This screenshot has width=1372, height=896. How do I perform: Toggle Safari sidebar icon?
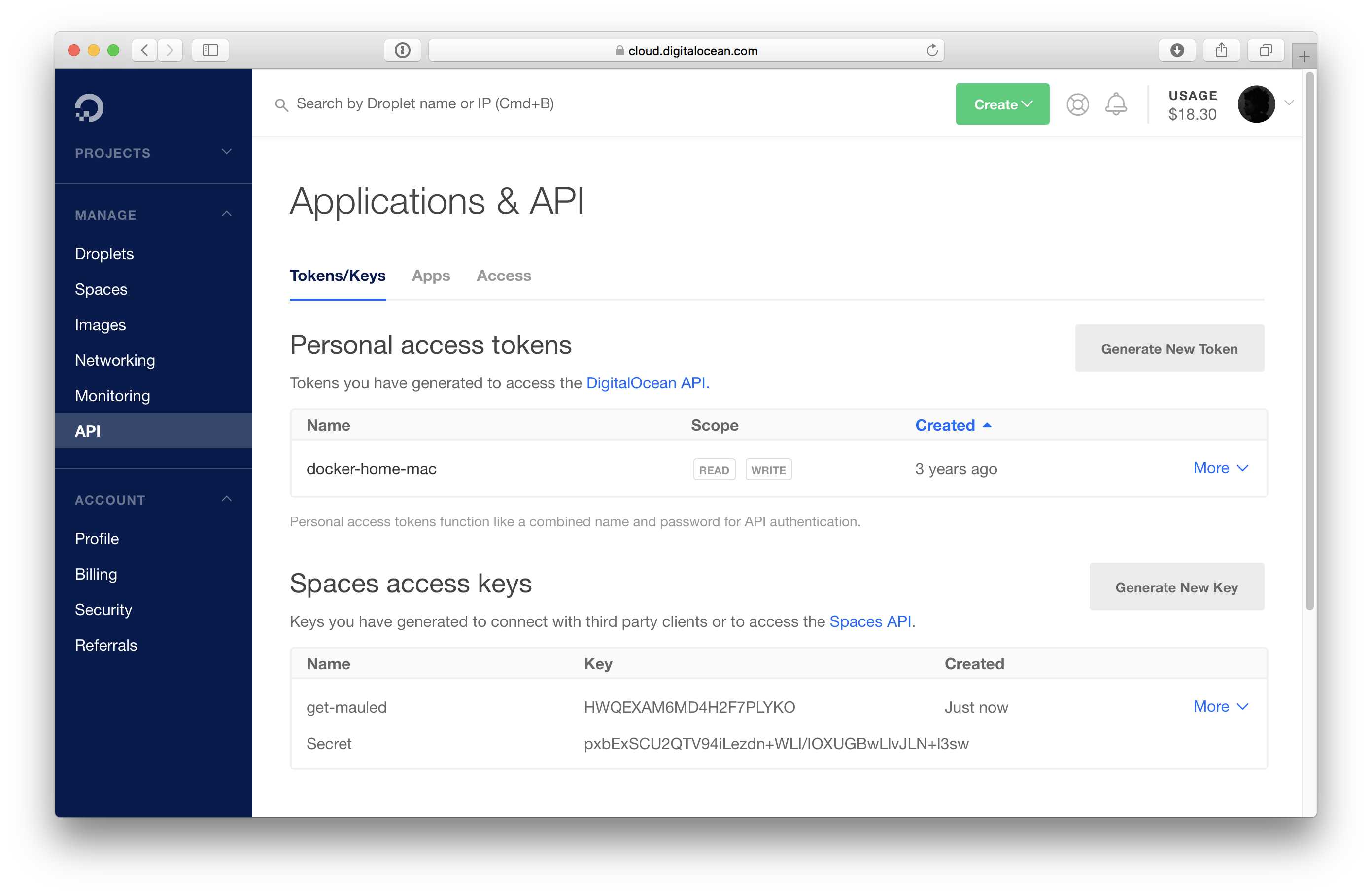click(210, 51)
